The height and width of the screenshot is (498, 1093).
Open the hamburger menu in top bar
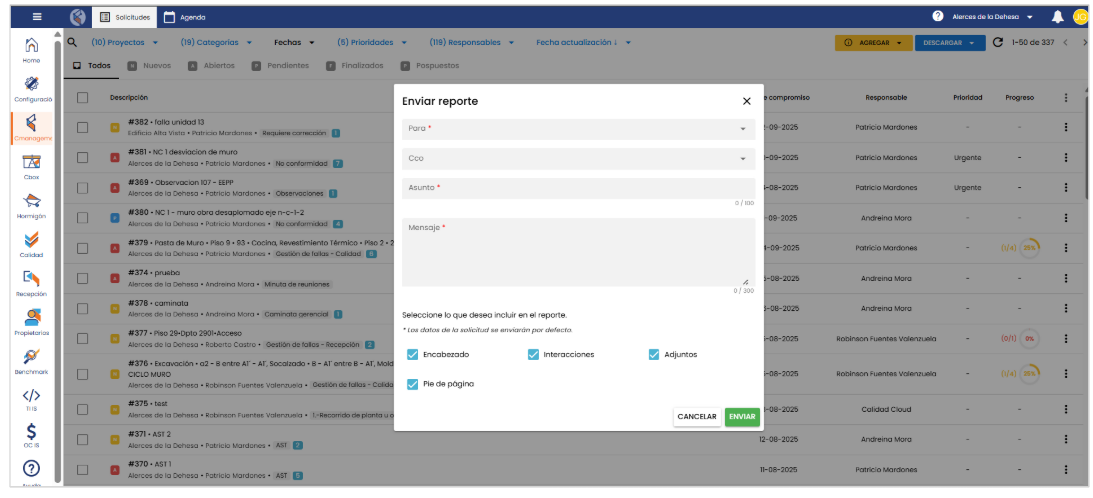pyautogui.click(x=38, y=17)
